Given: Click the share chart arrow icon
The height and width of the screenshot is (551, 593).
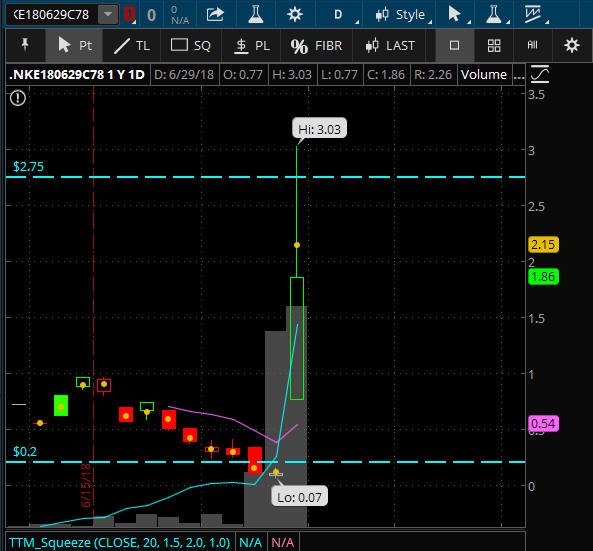Looking at the screenshot, I should point(215,14).
